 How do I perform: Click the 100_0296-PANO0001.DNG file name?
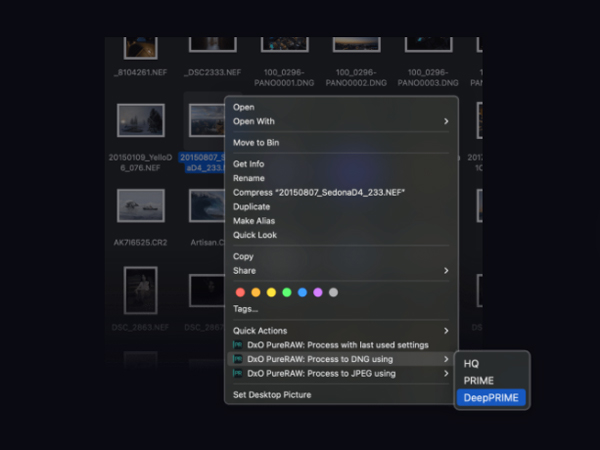[x=284, y=78]
